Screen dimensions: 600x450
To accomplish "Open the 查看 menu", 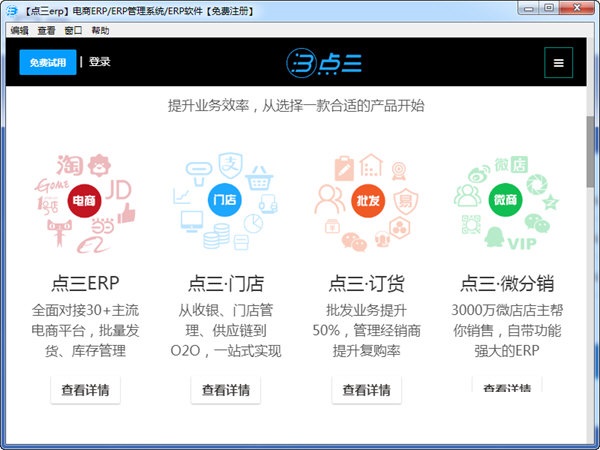I will (46, 30).
